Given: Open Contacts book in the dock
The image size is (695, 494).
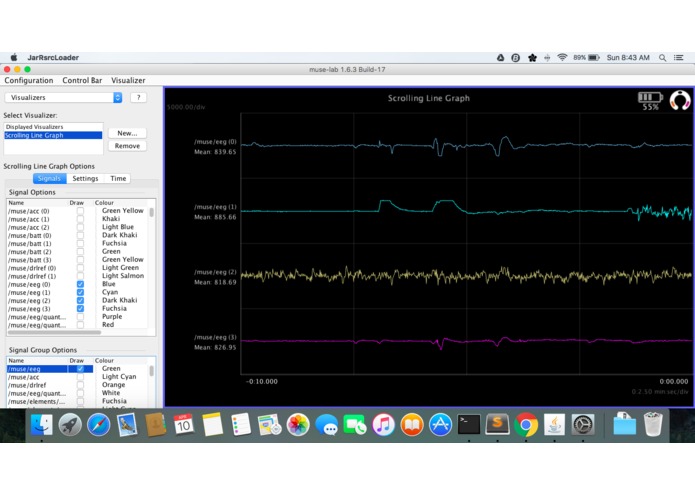Looking at the screenshot, I should point(156,425).
